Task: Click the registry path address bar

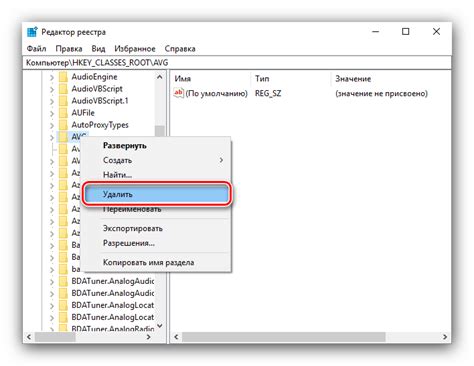Action: pos(237,63)
